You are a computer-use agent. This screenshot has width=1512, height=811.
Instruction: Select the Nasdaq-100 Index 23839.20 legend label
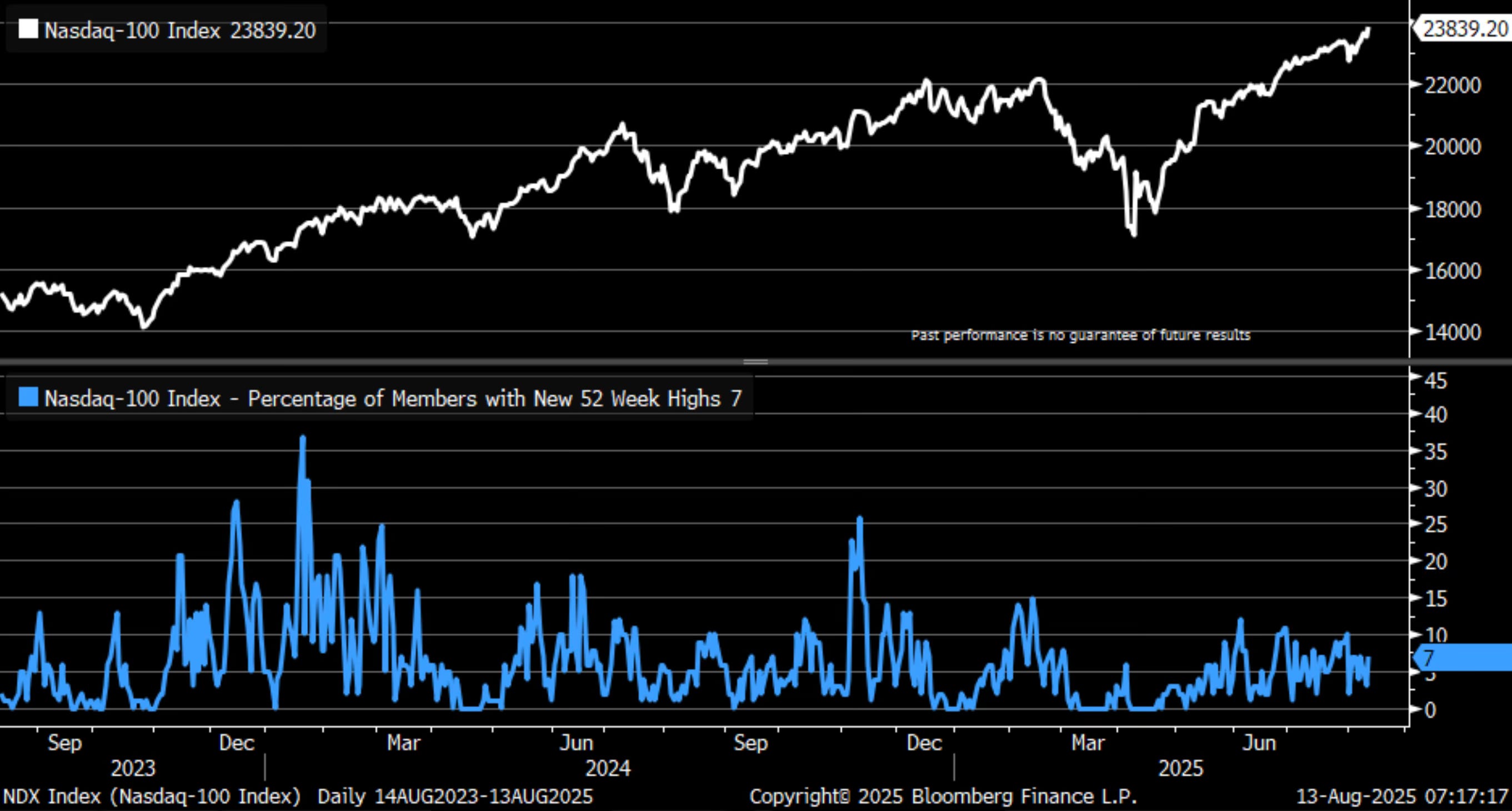[x=179, y=30]
